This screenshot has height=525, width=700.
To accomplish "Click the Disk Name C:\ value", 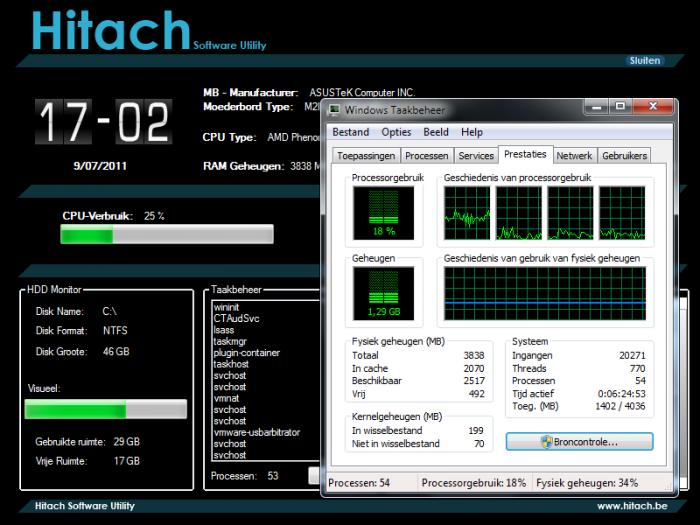I will point(109,311).
